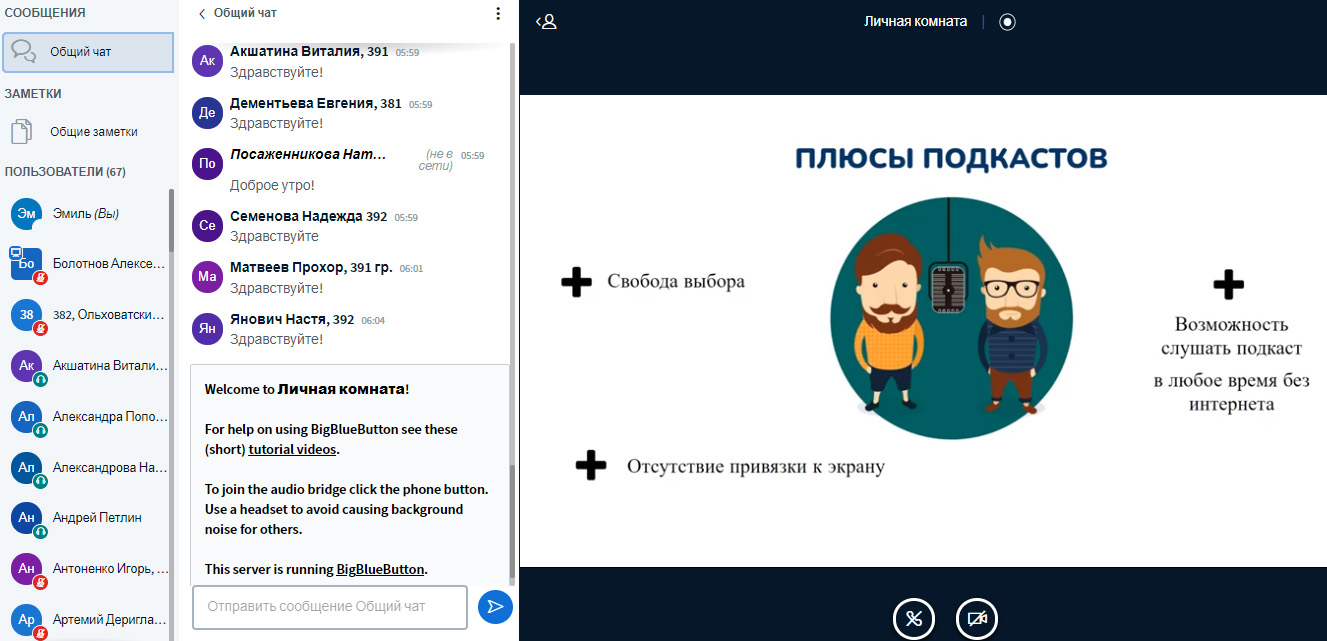The height and width of the screenshot is (641, 1327).
Task: Click the send message arrow button
Action: click(x=495, y=606)
